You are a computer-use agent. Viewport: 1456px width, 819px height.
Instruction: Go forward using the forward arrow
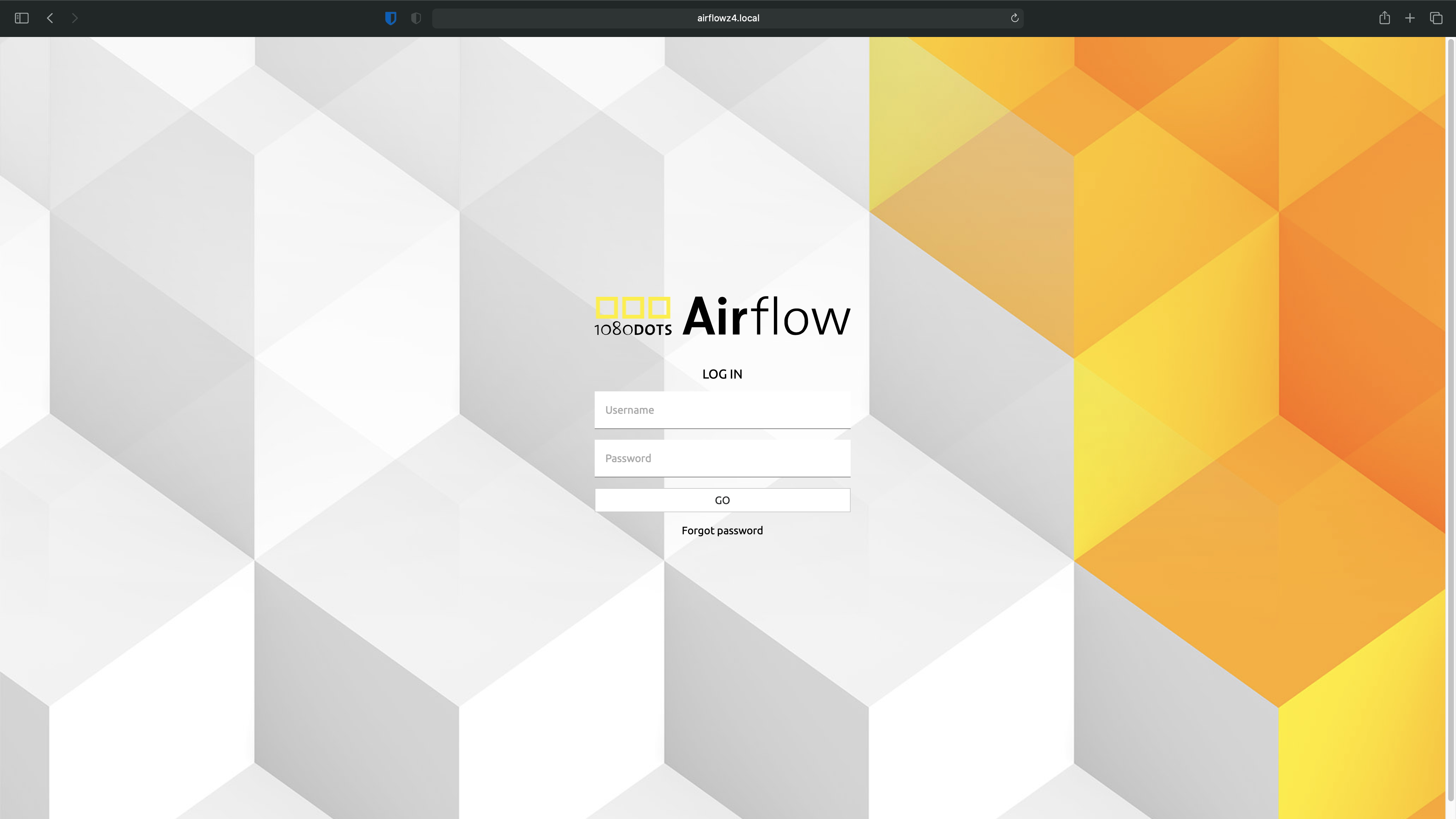pos(75,18)
